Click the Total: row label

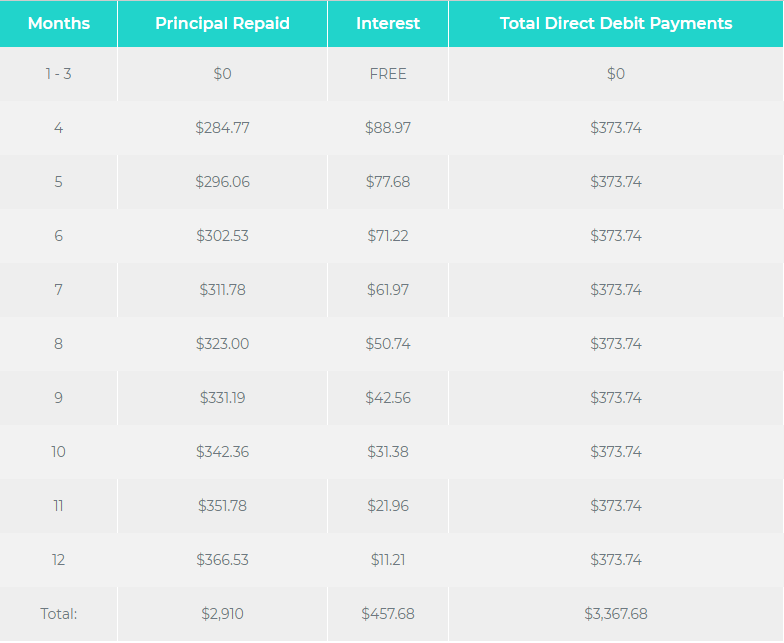(58, 614)
